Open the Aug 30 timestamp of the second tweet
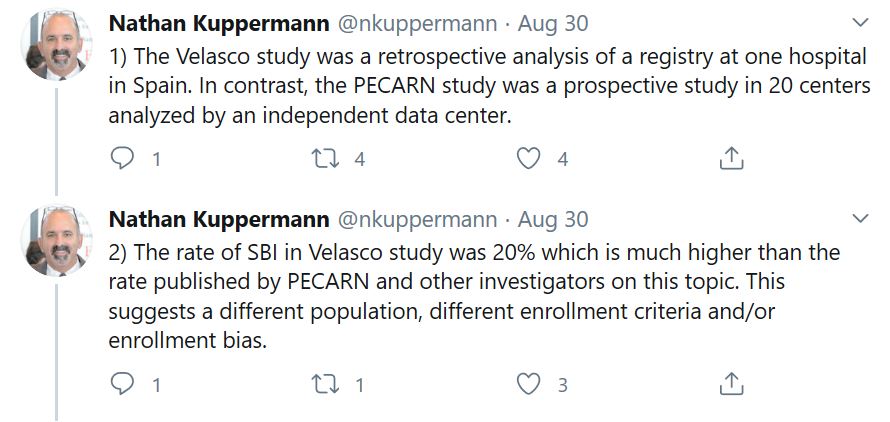The height and width of the screenshot is (422, 890). (553, 219)
